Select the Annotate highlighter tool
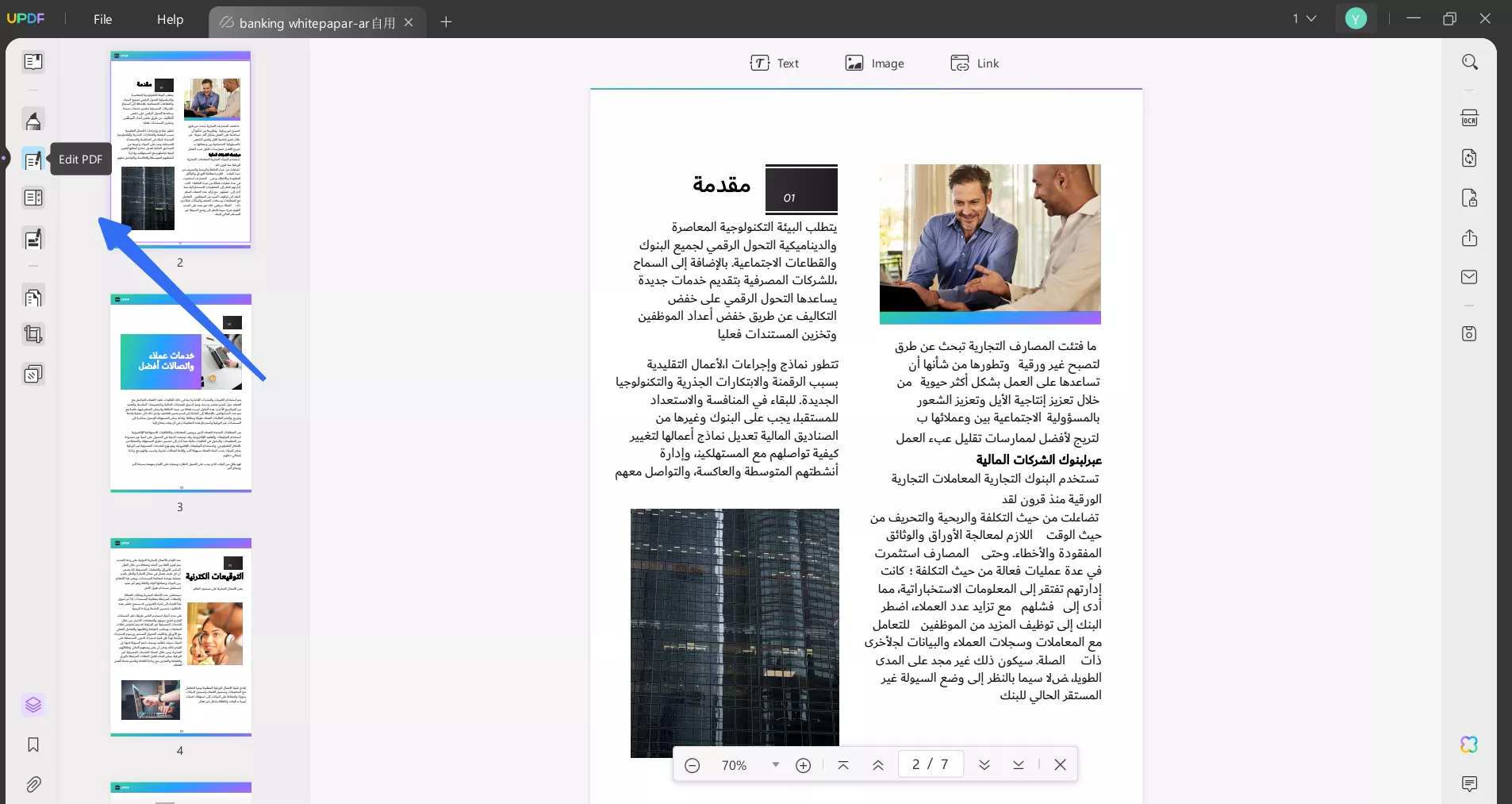Screen dimensions: 1512x804 coord(33,120)
